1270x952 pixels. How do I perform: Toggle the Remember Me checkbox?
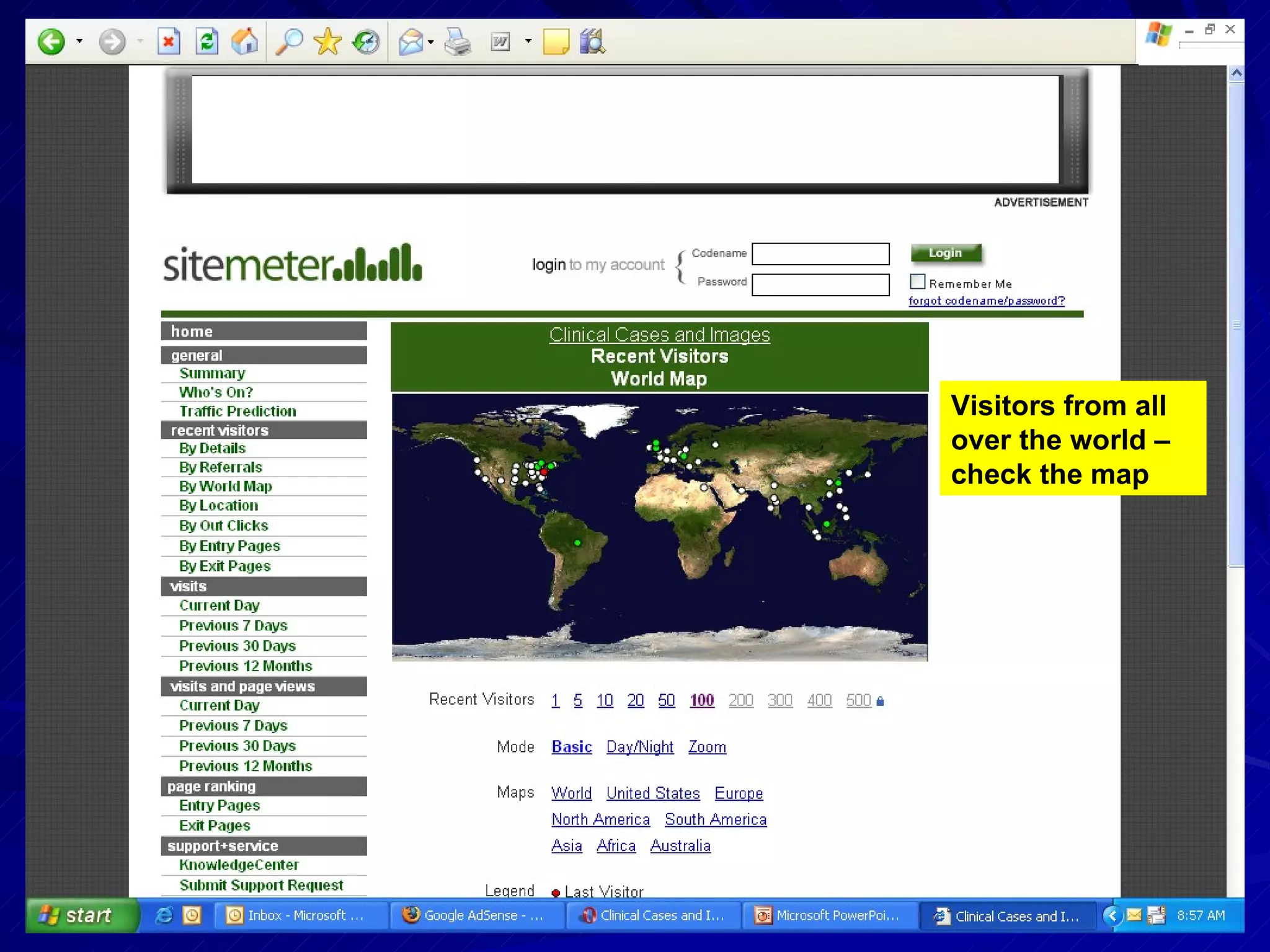click(917, 282)
